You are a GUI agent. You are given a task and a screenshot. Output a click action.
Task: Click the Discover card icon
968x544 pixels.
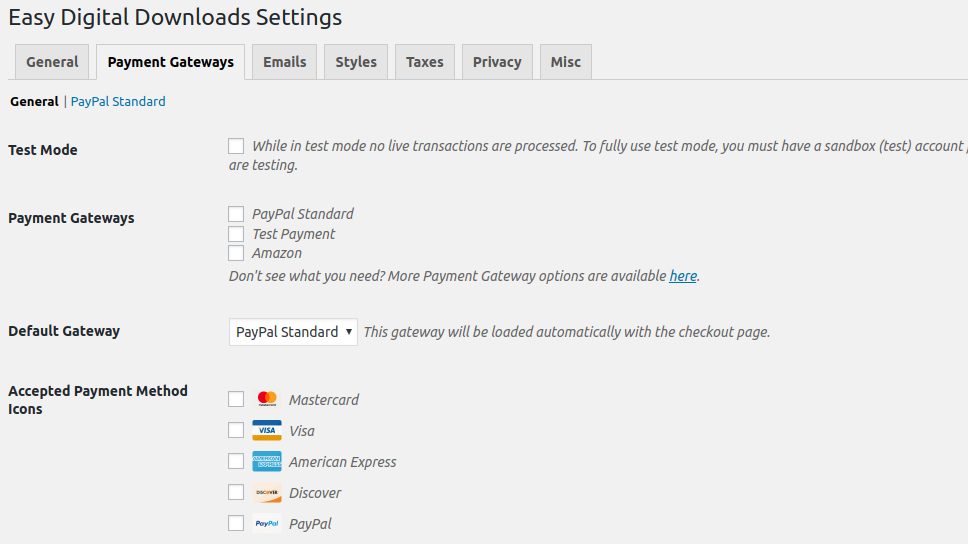coord(267,492)
